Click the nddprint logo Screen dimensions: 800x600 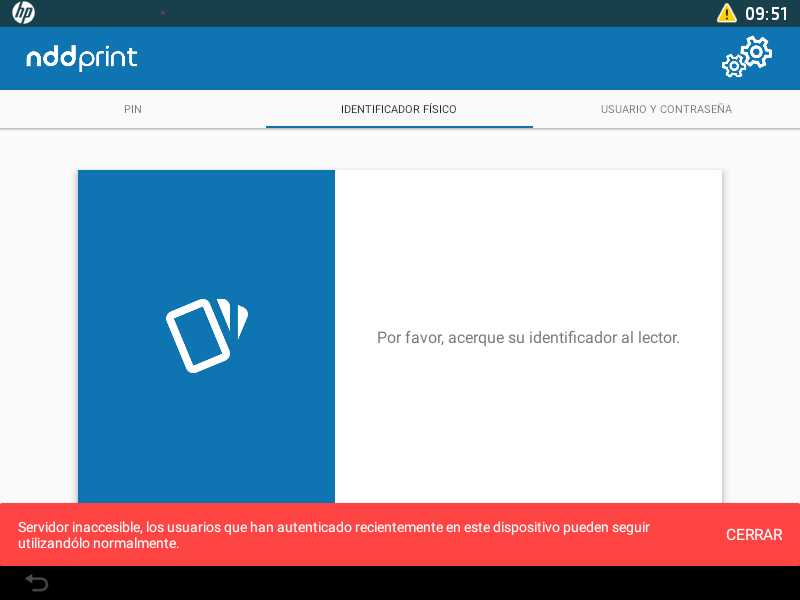81,58
